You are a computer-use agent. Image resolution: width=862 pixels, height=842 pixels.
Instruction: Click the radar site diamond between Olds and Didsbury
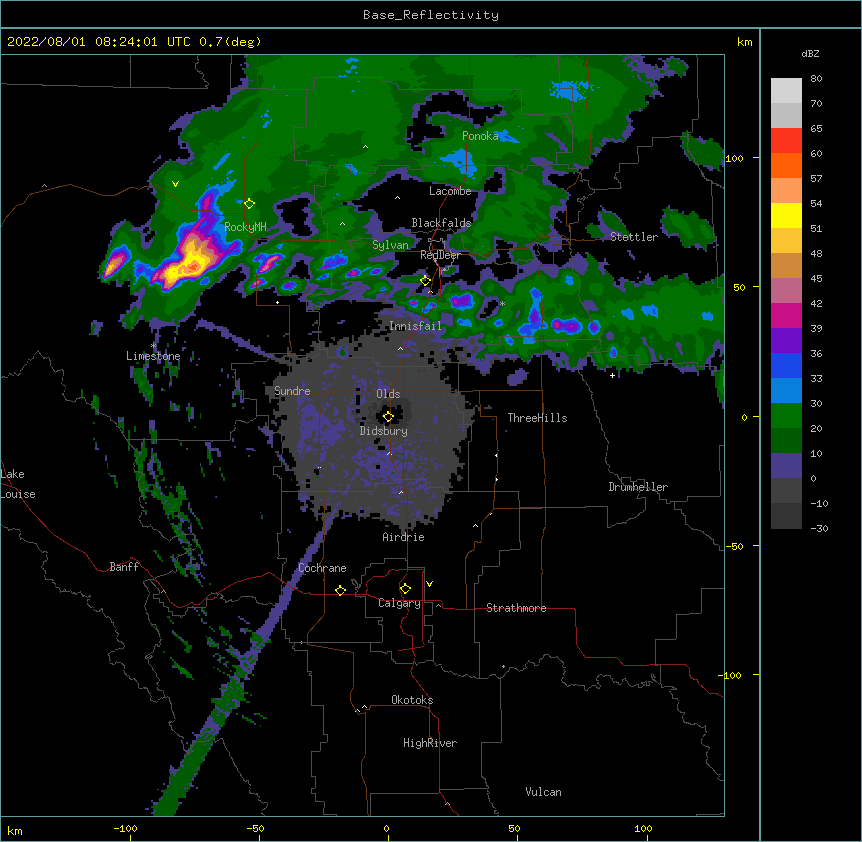click(x=388, y=417)
